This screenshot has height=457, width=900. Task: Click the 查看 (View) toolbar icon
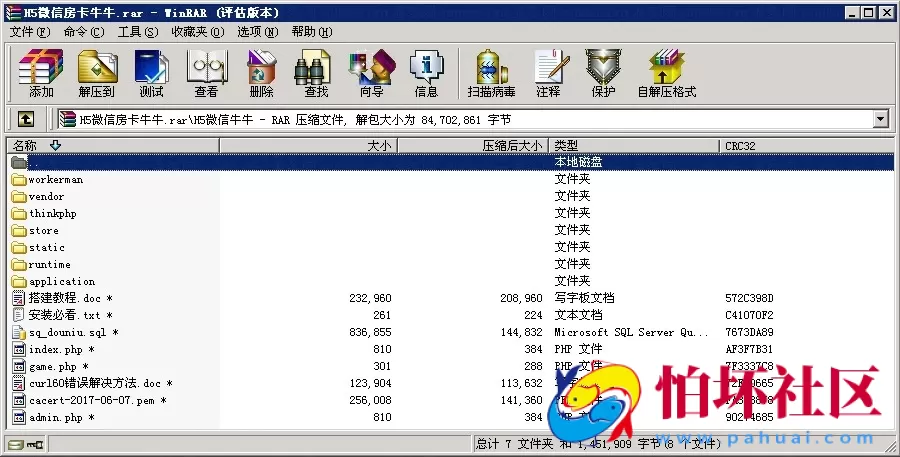coord(207,73)
